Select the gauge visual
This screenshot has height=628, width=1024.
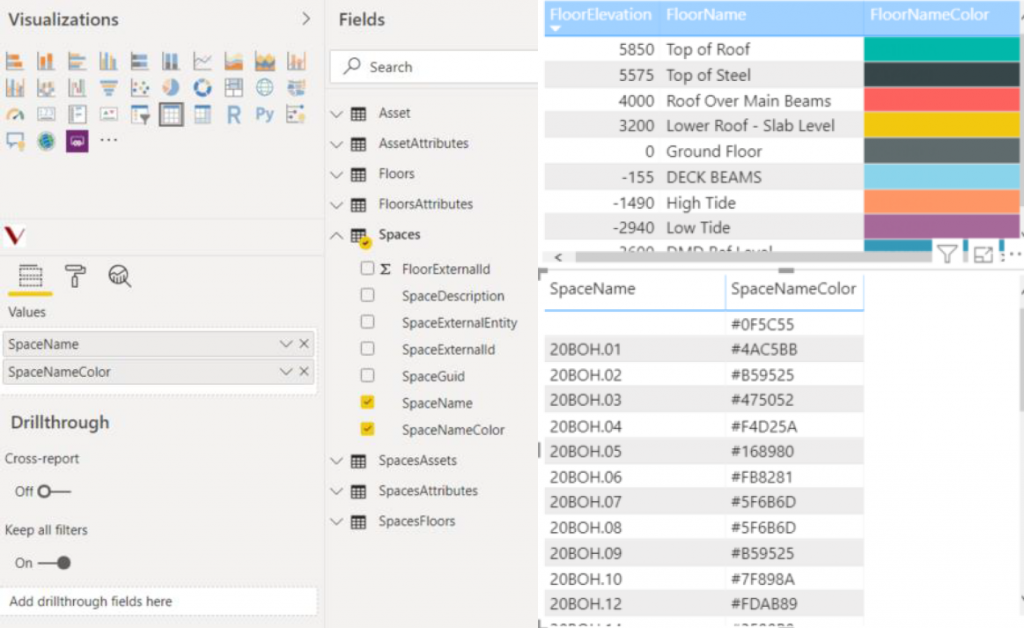click(x=14, y=115)
